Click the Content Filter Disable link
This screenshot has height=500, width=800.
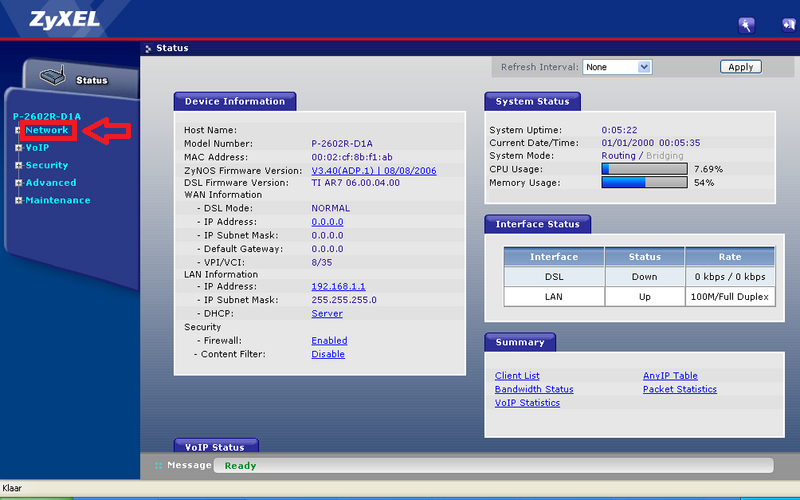tap(328, 354)
